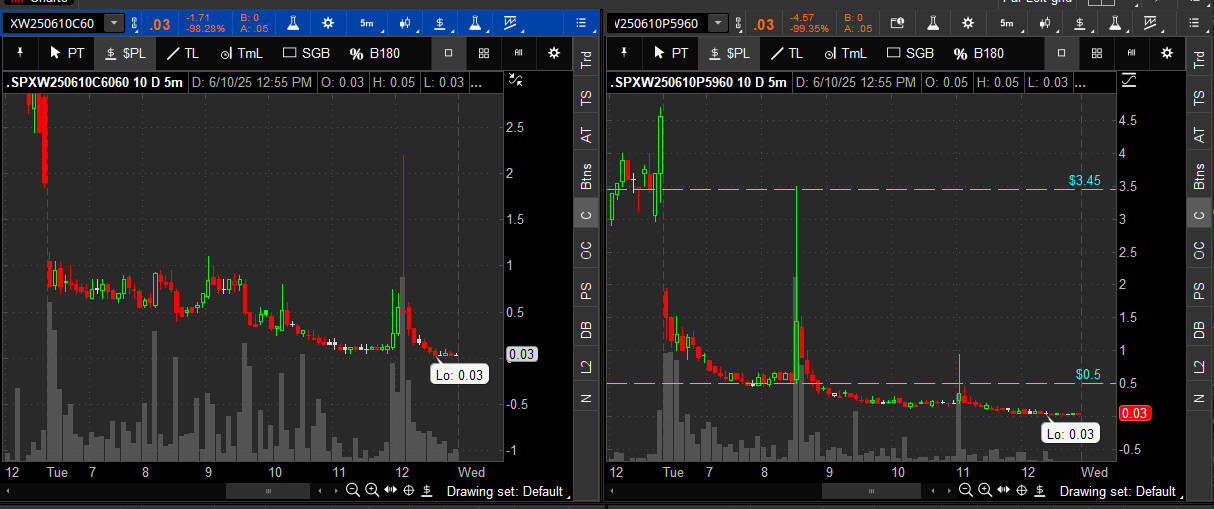Expand the 5m timeframe menu in right chart
1214x509 pixels.
tap(1006, 22)
